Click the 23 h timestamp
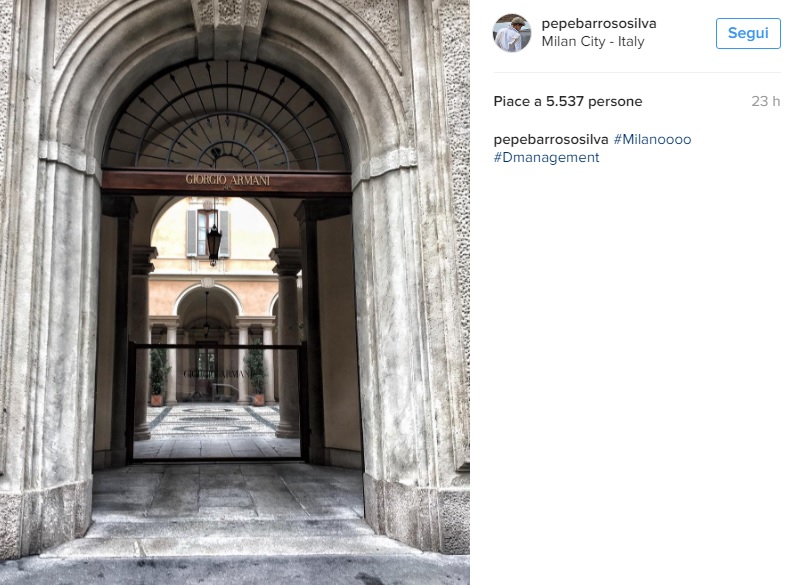 point(765,101)
